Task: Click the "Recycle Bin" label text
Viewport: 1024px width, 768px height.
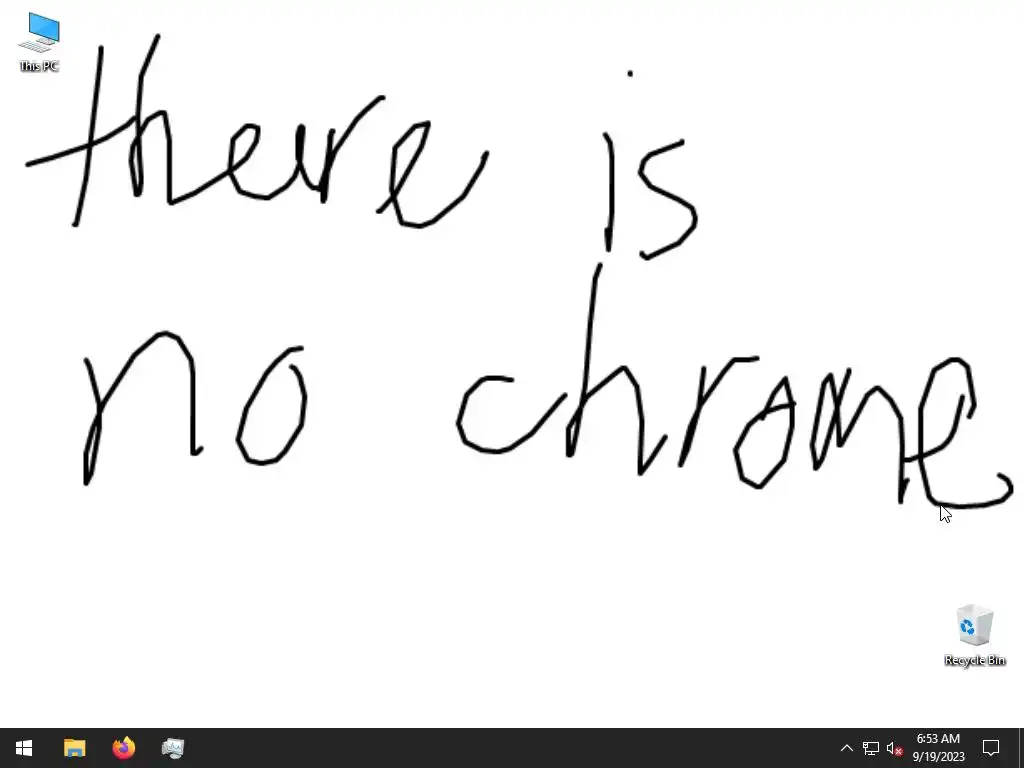Action: tap(974, 660)
